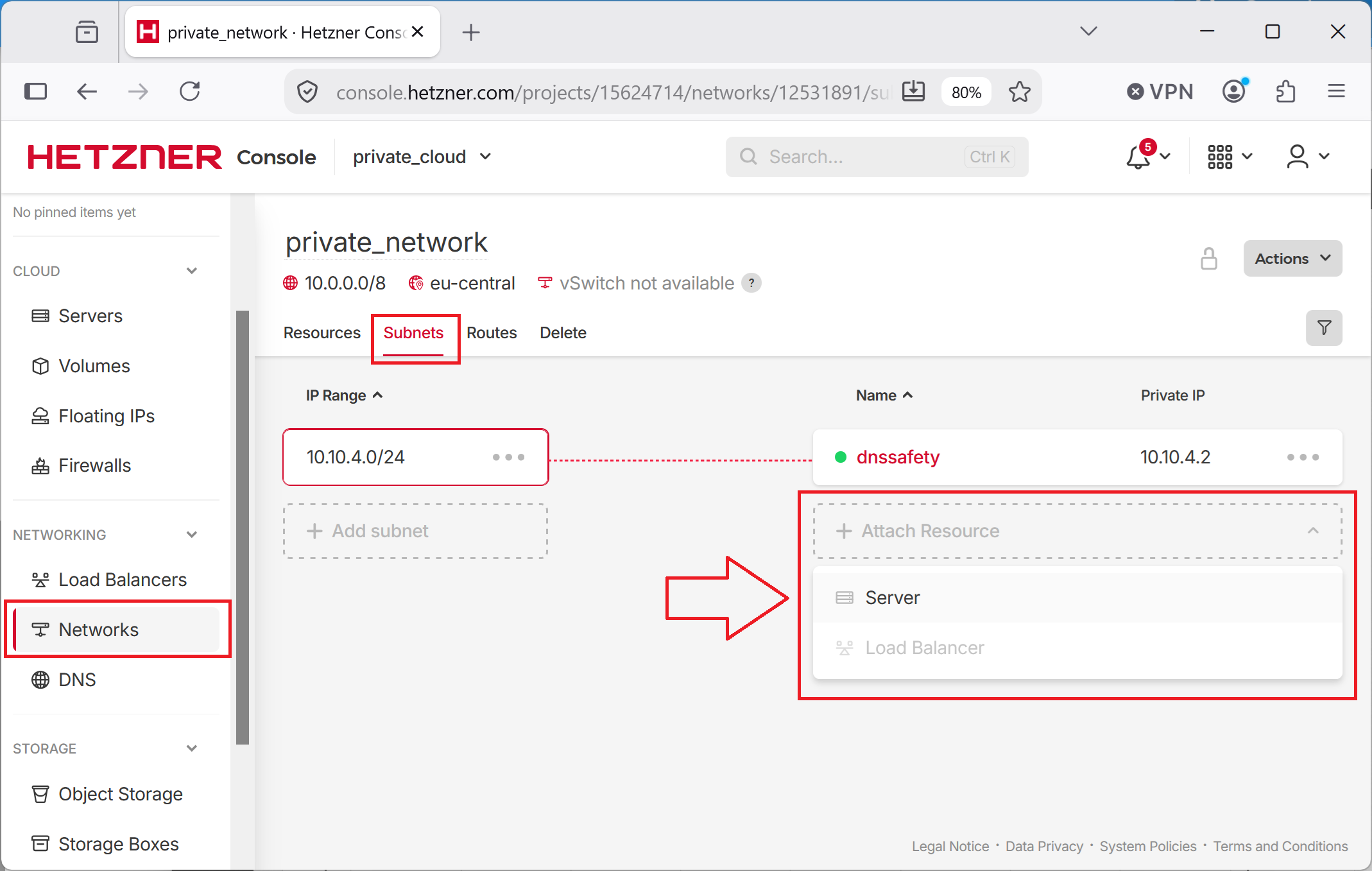Click the 10.0.0.0/8 network range
This screenshot has height=871, width=1372.
(x=345, y=283)
